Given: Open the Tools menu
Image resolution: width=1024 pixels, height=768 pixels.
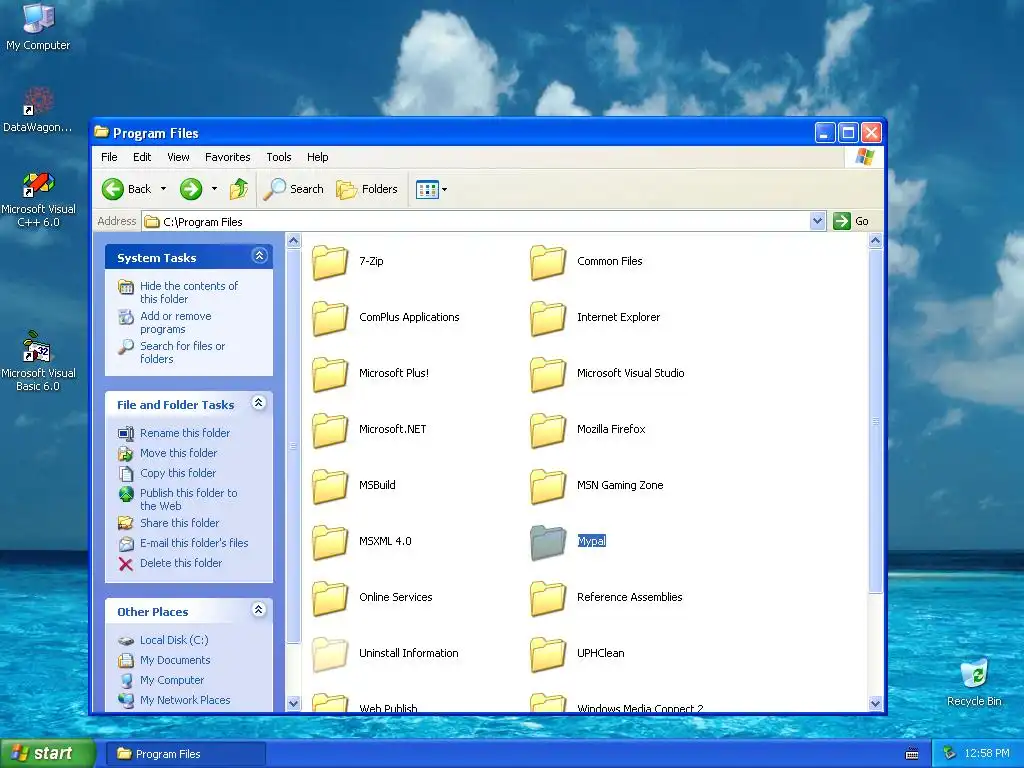Looking at the screenshot, I should (x=279, y=157).
